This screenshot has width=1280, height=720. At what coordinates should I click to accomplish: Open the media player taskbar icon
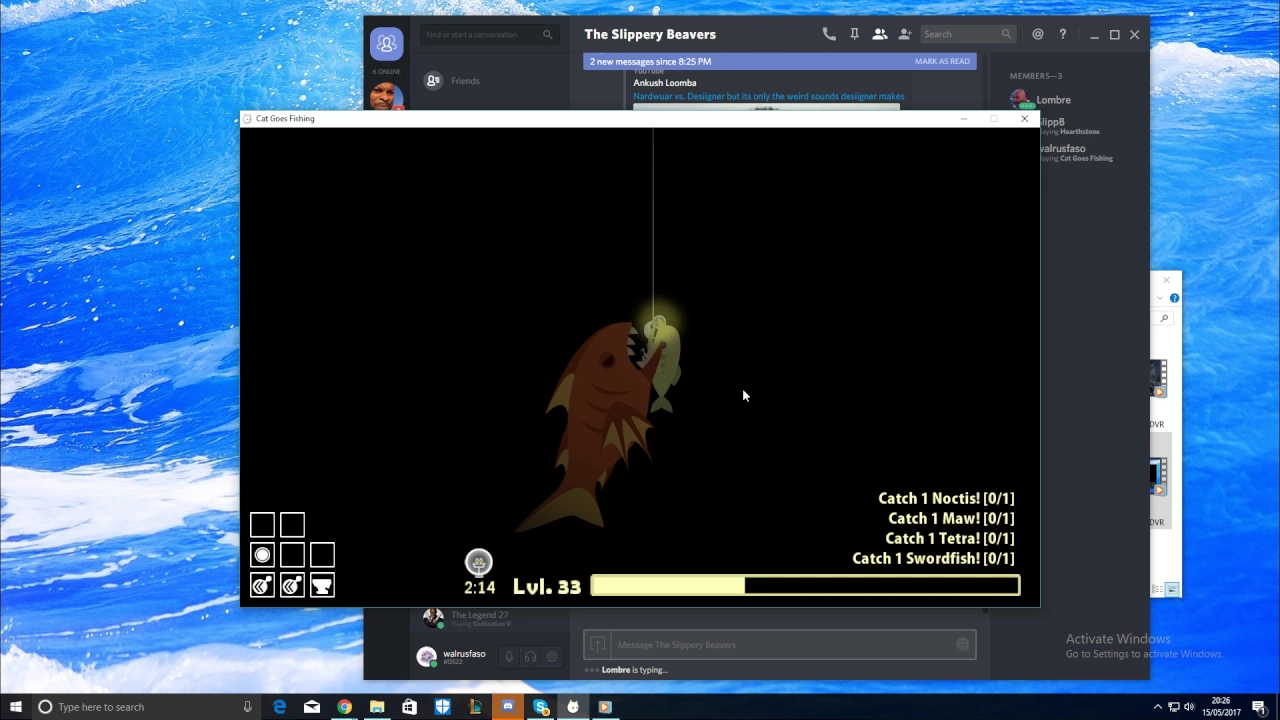click(x=605, y=707)
